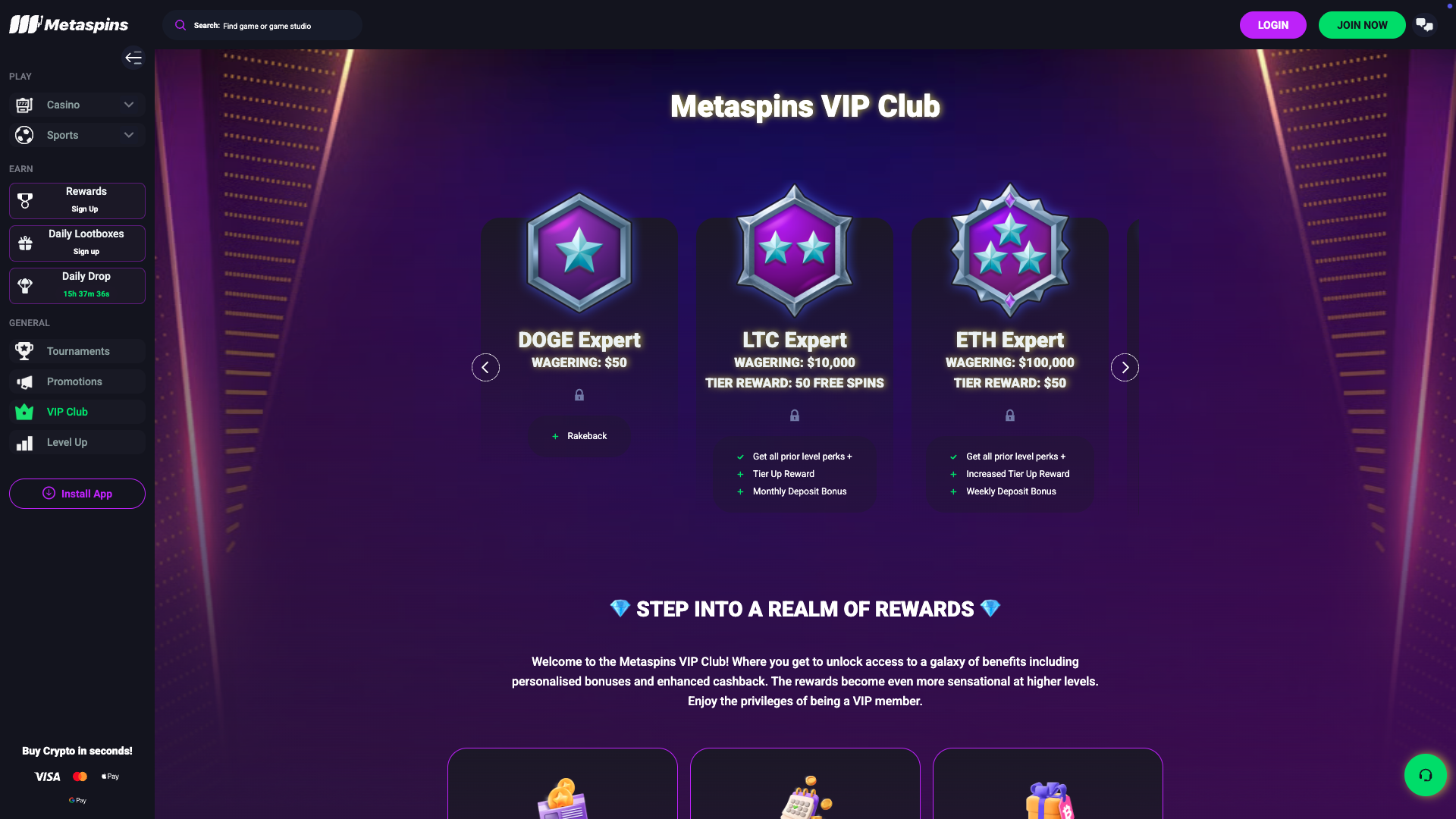Click the Promotions megaphone icon
The height and width of the screenshot is (819, 1456).
click(x=25, y=381)
